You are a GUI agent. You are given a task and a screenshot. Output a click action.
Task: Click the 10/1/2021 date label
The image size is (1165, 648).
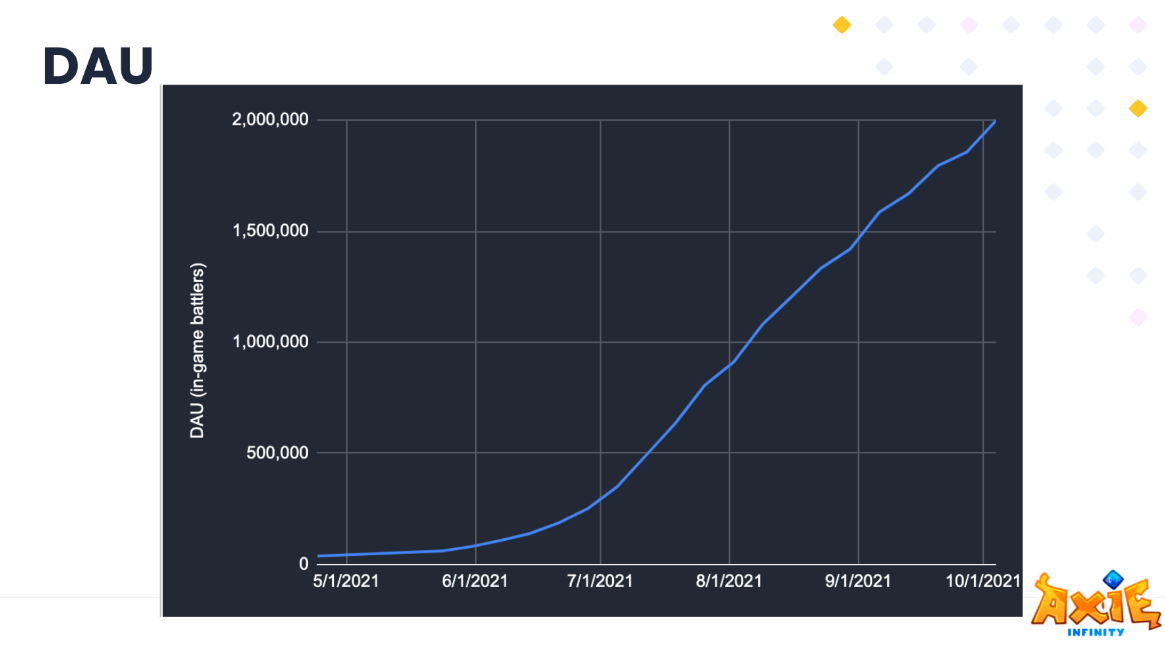tap(983, 581)
